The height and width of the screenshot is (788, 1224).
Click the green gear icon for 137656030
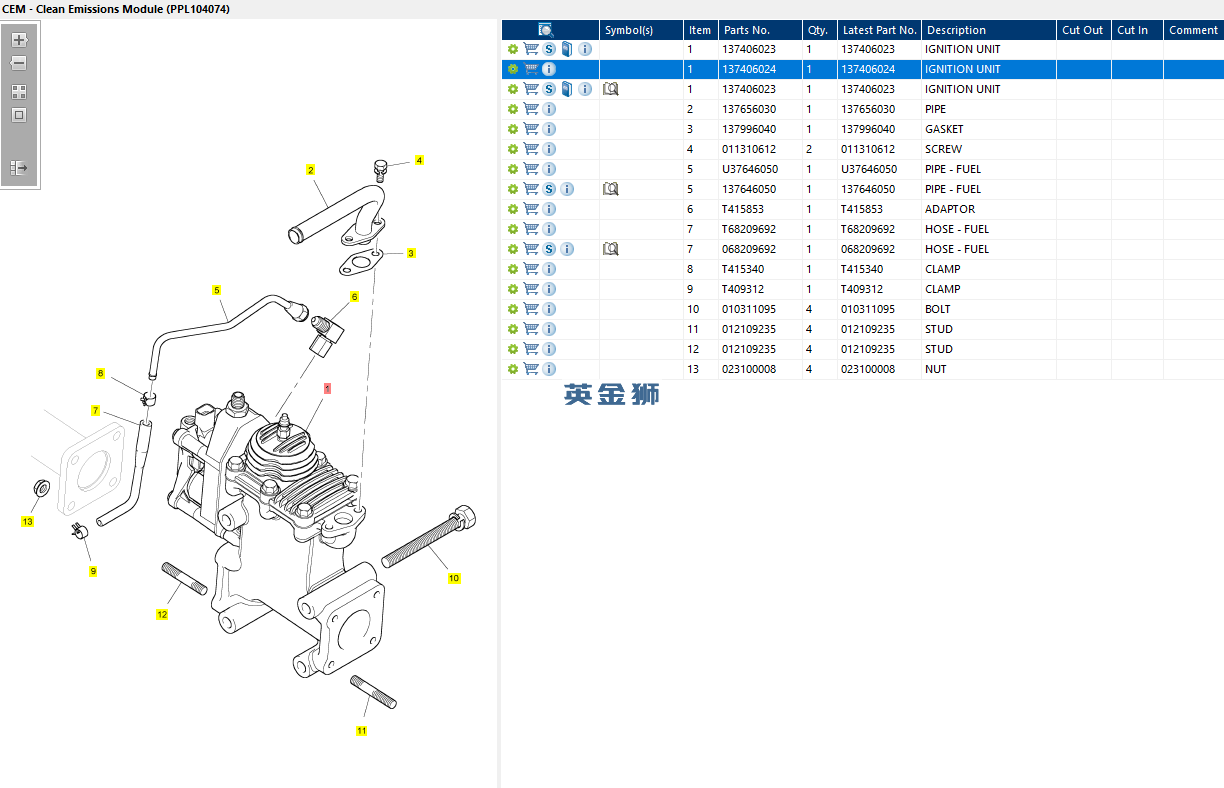pos(513,109)
